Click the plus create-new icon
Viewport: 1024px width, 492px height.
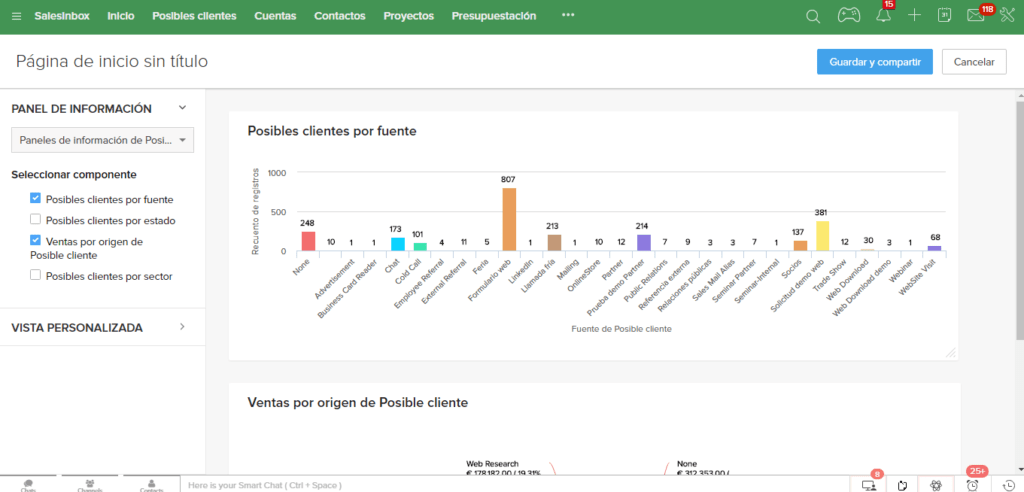pyautogui.click(x=914, y=16)
